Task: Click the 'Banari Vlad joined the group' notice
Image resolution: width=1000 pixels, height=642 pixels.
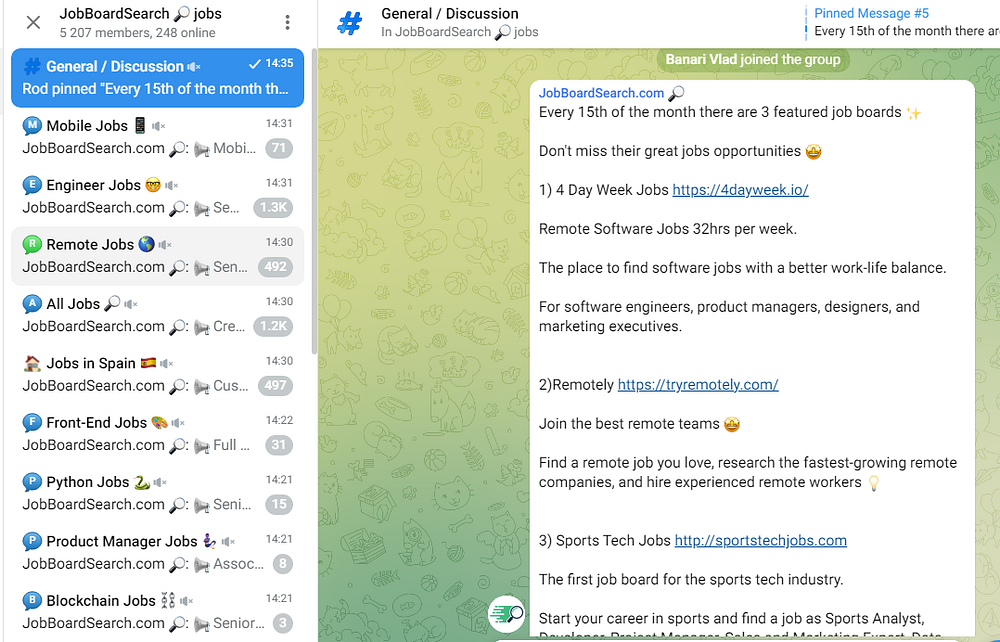Action: (753, 60)
